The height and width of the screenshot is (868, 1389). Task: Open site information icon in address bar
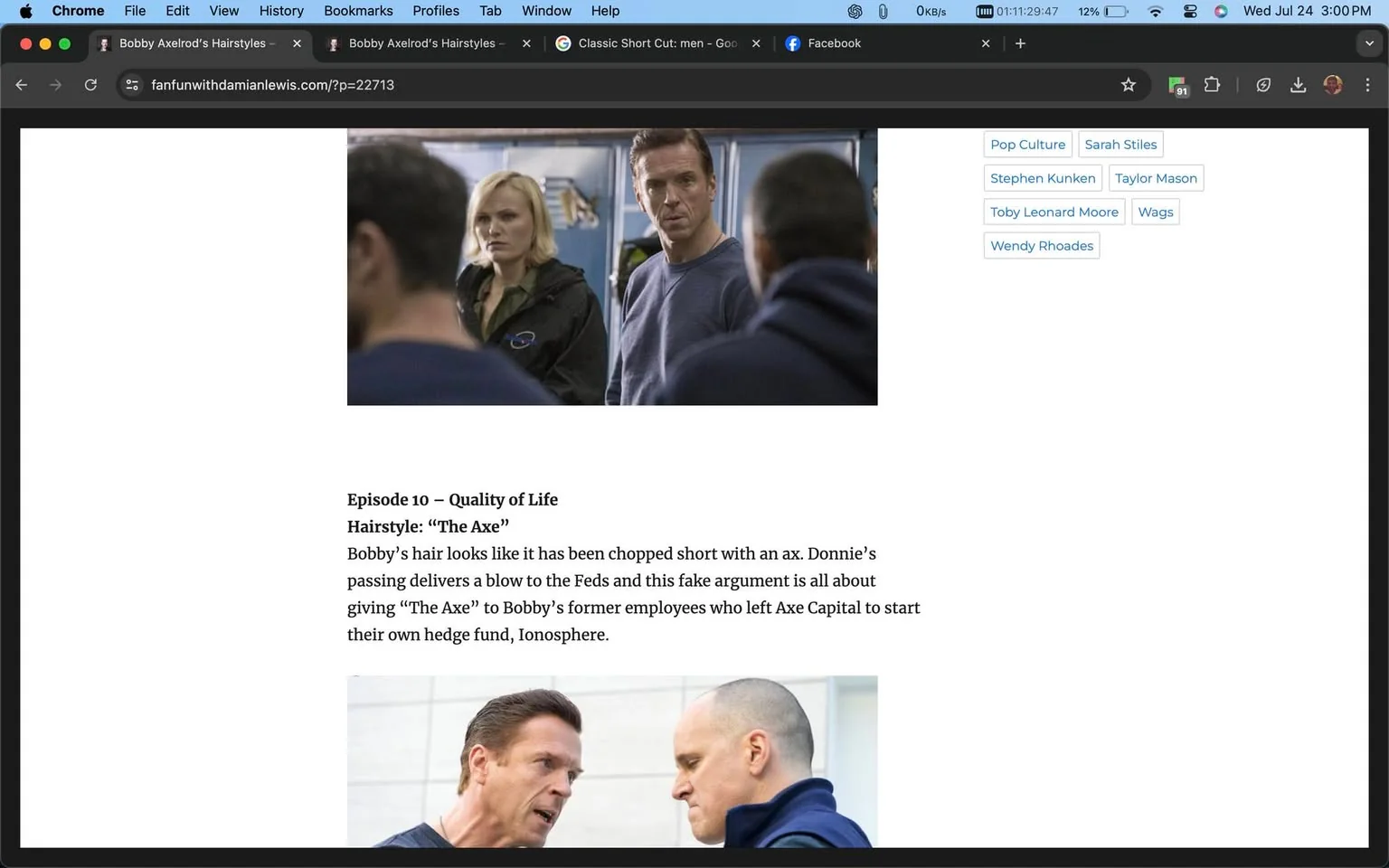[132, 85]
